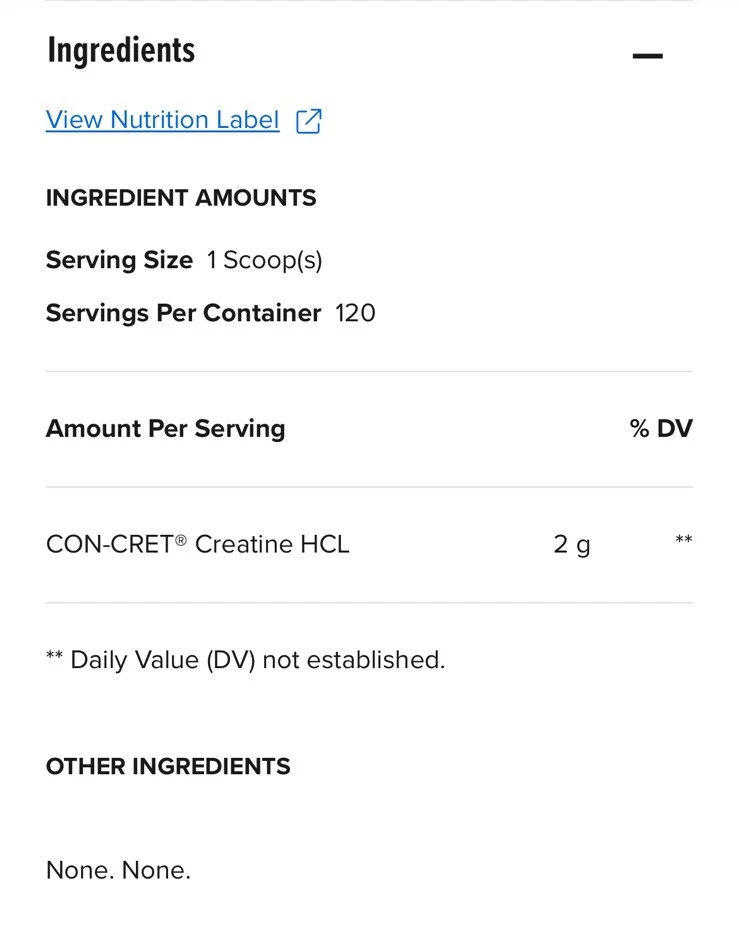Screen dimensions: 739x950
Task: Collapse the Ingredients section with minus icon
Action: [647, 56]
